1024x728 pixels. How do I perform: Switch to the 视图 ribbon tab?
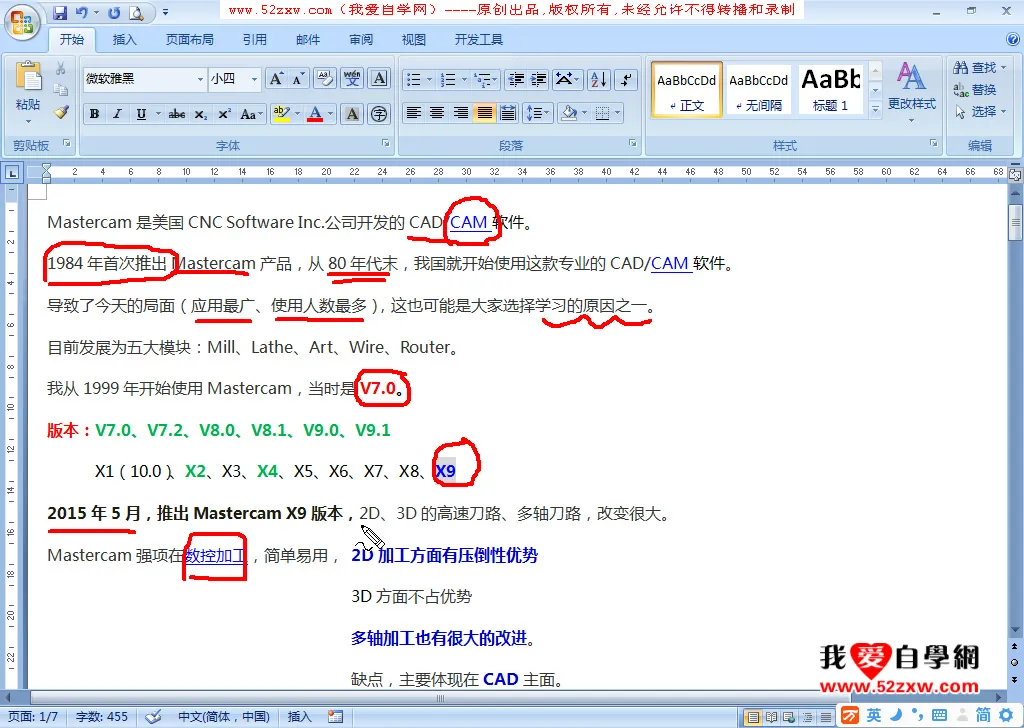(415, 40)
